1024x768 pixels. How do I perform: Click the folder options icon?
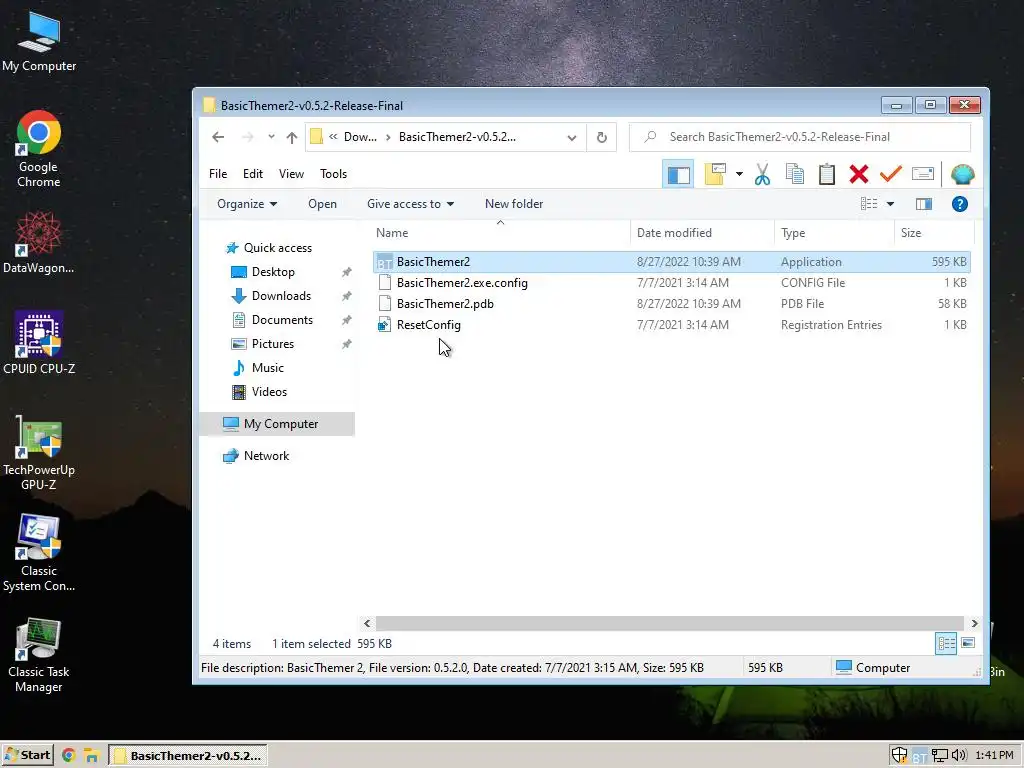(715, 174)
